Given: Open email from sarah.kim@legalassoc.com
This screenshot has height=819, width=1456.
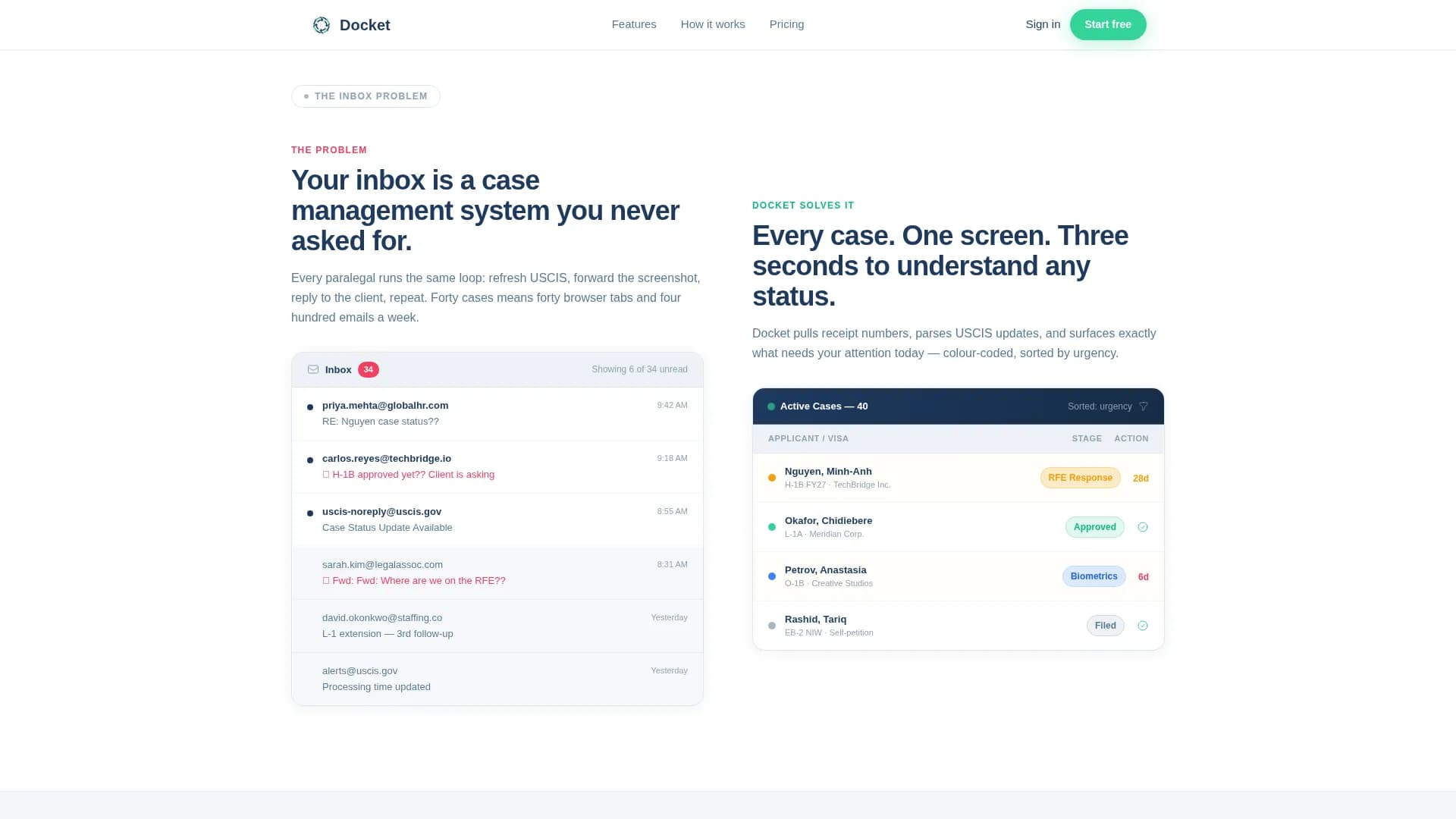Looking at the screenshot, I should coord(497,573).
